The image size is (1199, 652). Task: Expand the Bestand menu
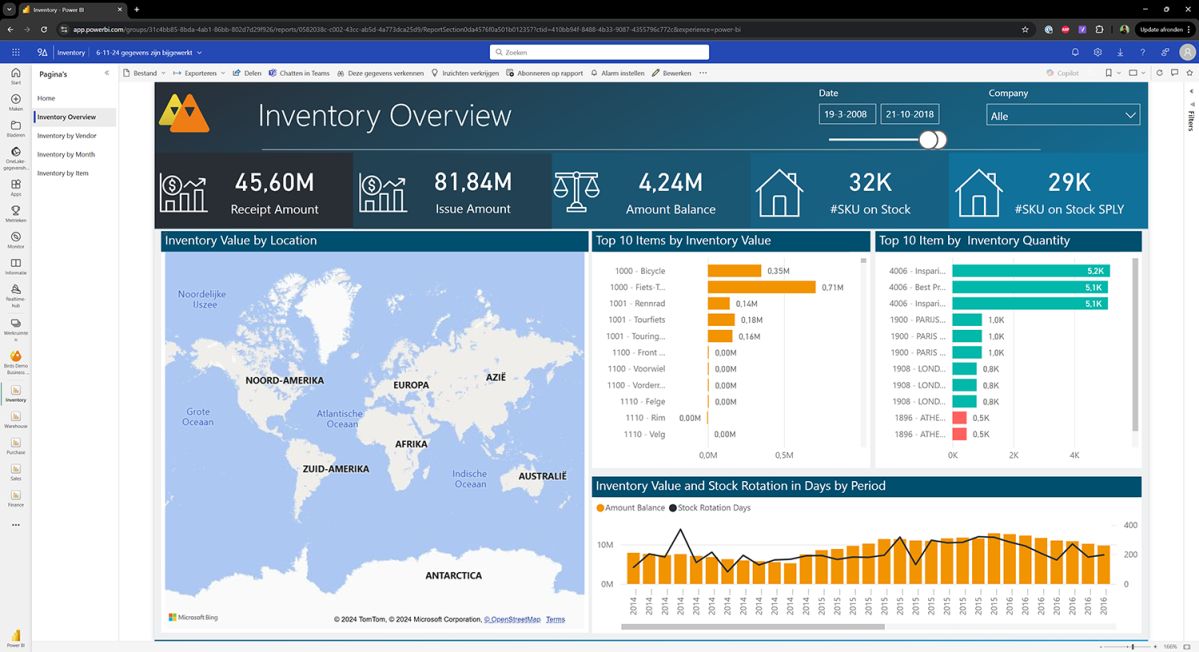145,73
